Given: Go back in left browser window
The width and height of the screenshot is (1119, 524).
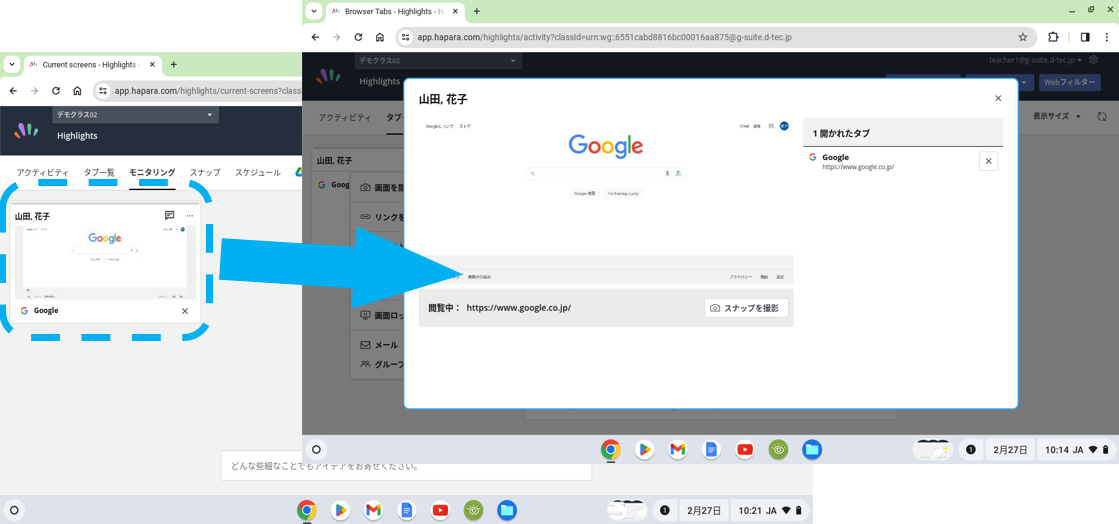Looking at the screenshot, I should pyautogui.click(x=13, y=91).
